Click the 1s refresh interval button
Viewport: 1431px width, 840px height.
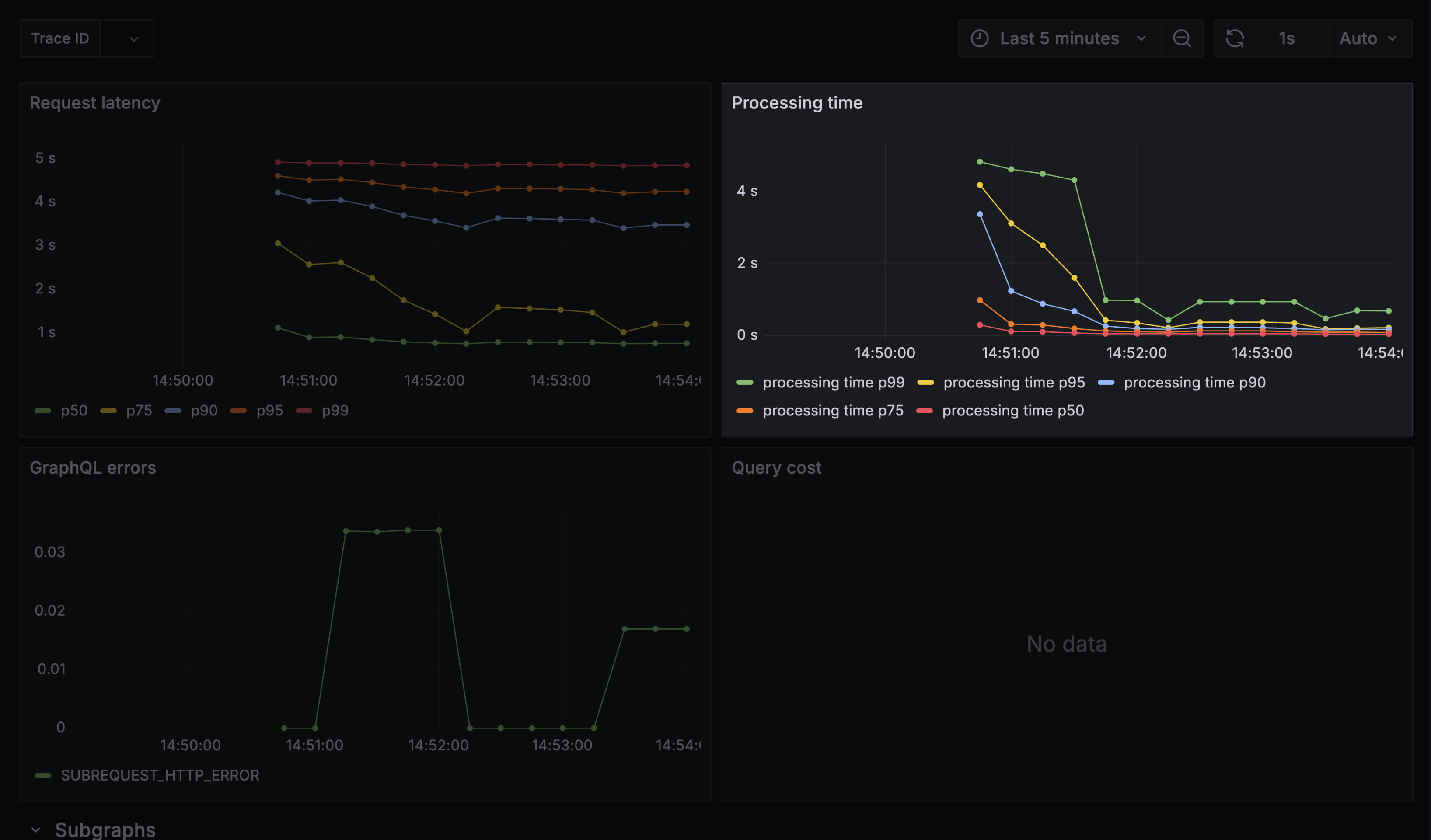click(x=1286, y=38)
